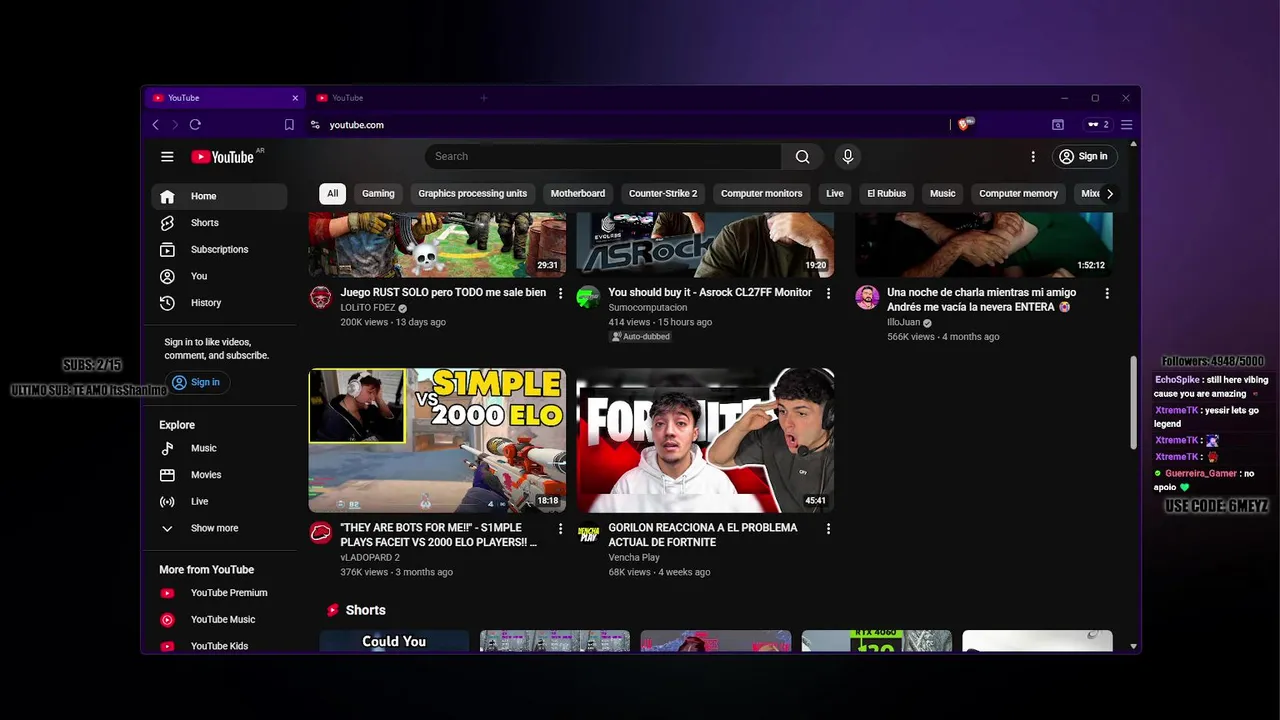The image size is (1280, 720).
Task: Open YouTube Music link
Action: tap(219, 620)
